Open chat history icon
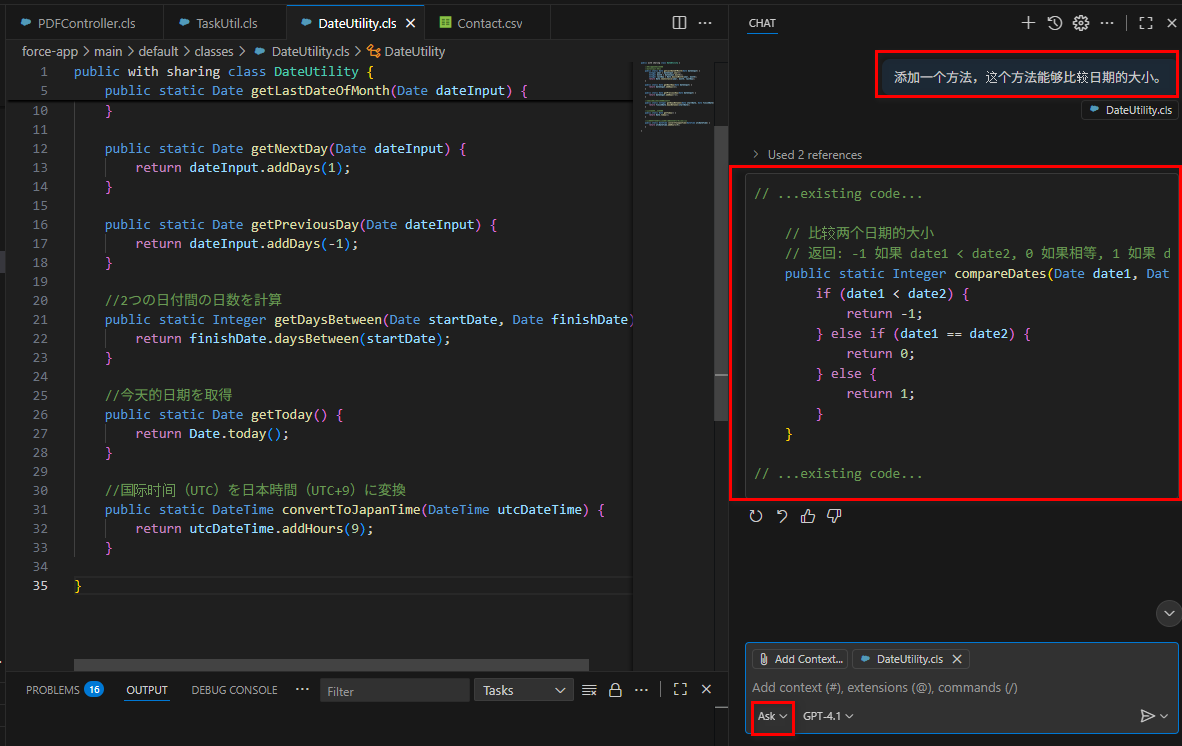The height and width of the screenshot is (746, 1182). coord(1054,23)
